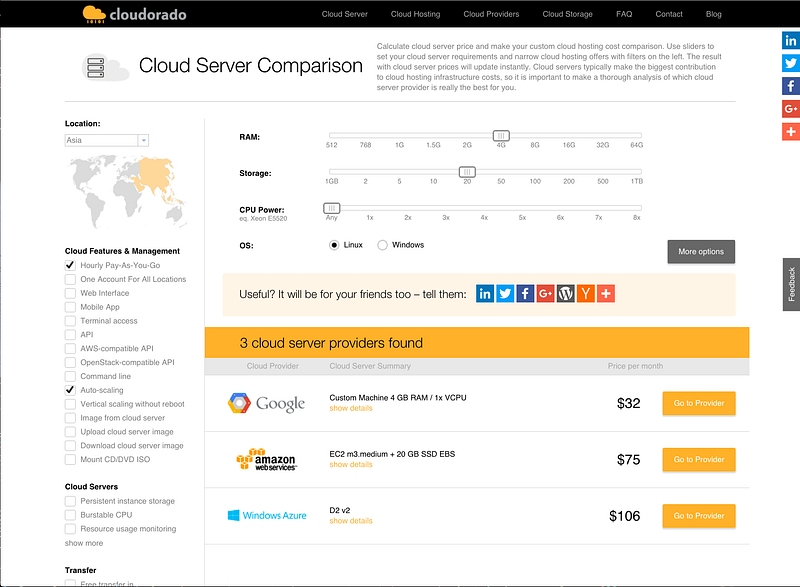Image resolution: width=800 pixels, height=587 pixels.
Task: Enable Web Interface filter
Action: 70,293
